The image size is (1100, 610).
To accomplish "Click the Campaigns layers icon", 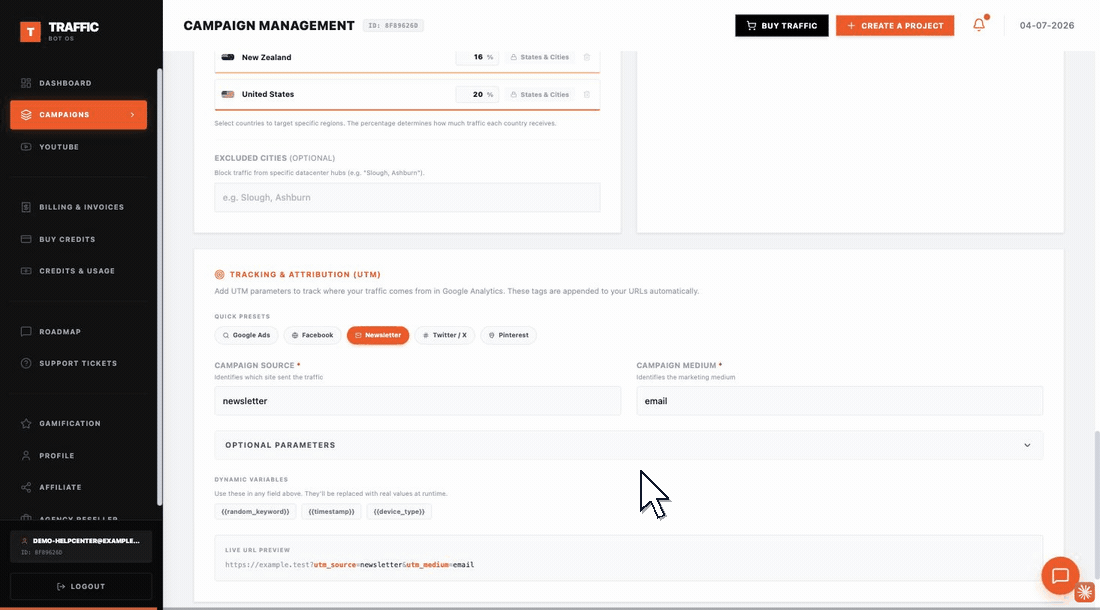I will click(x=26, y=115).
